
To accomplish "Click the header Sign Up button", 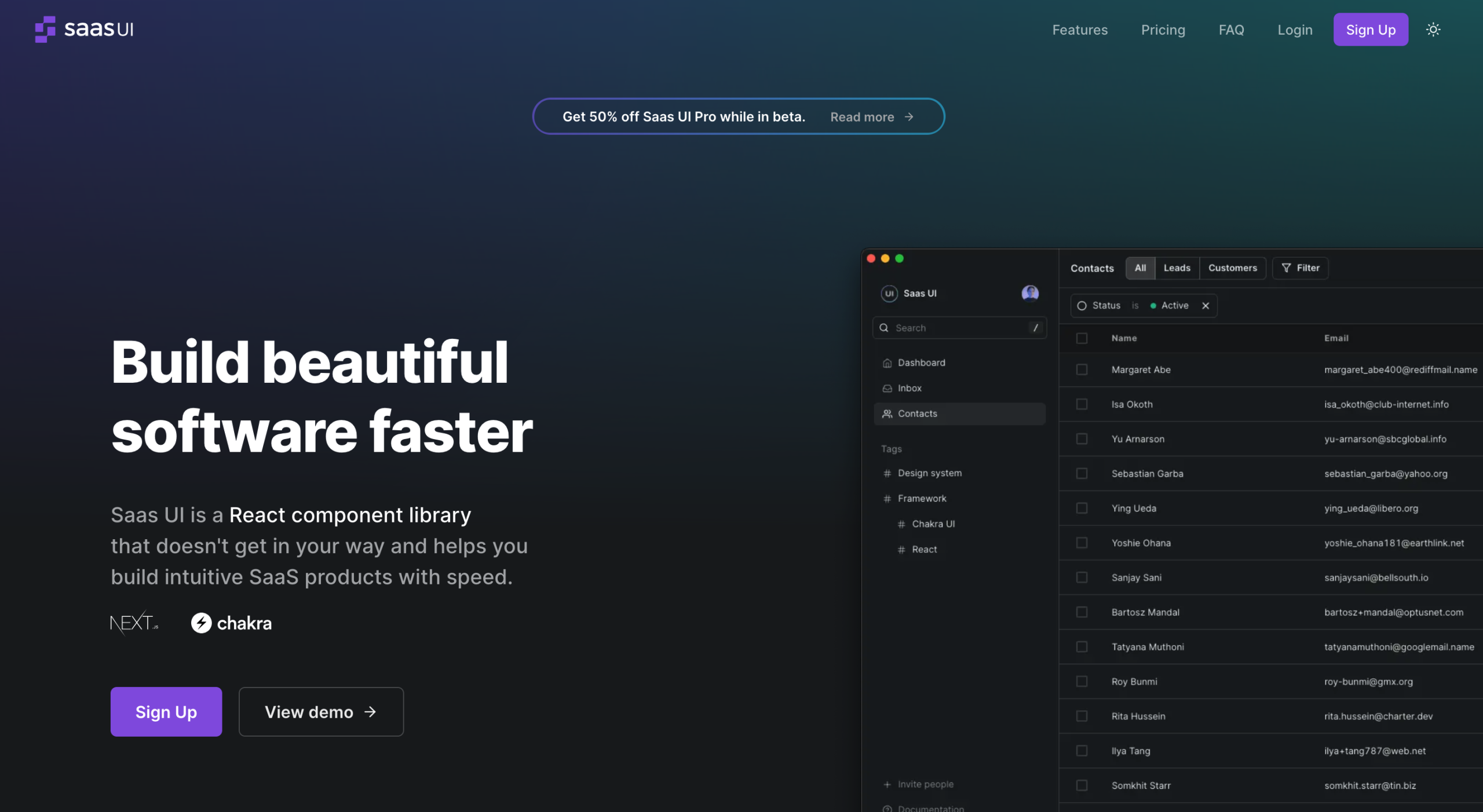I will pyautogui.click(x=1371, y=30).
